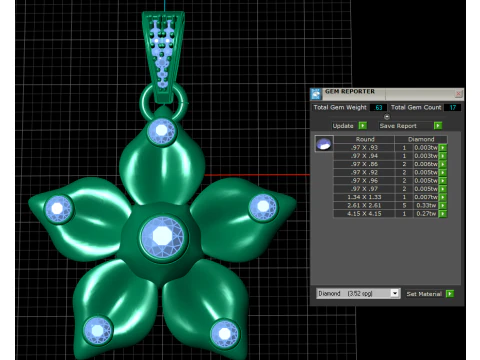Click the Total Gem Weight value field
480x360 pixels.
point(379,107)
